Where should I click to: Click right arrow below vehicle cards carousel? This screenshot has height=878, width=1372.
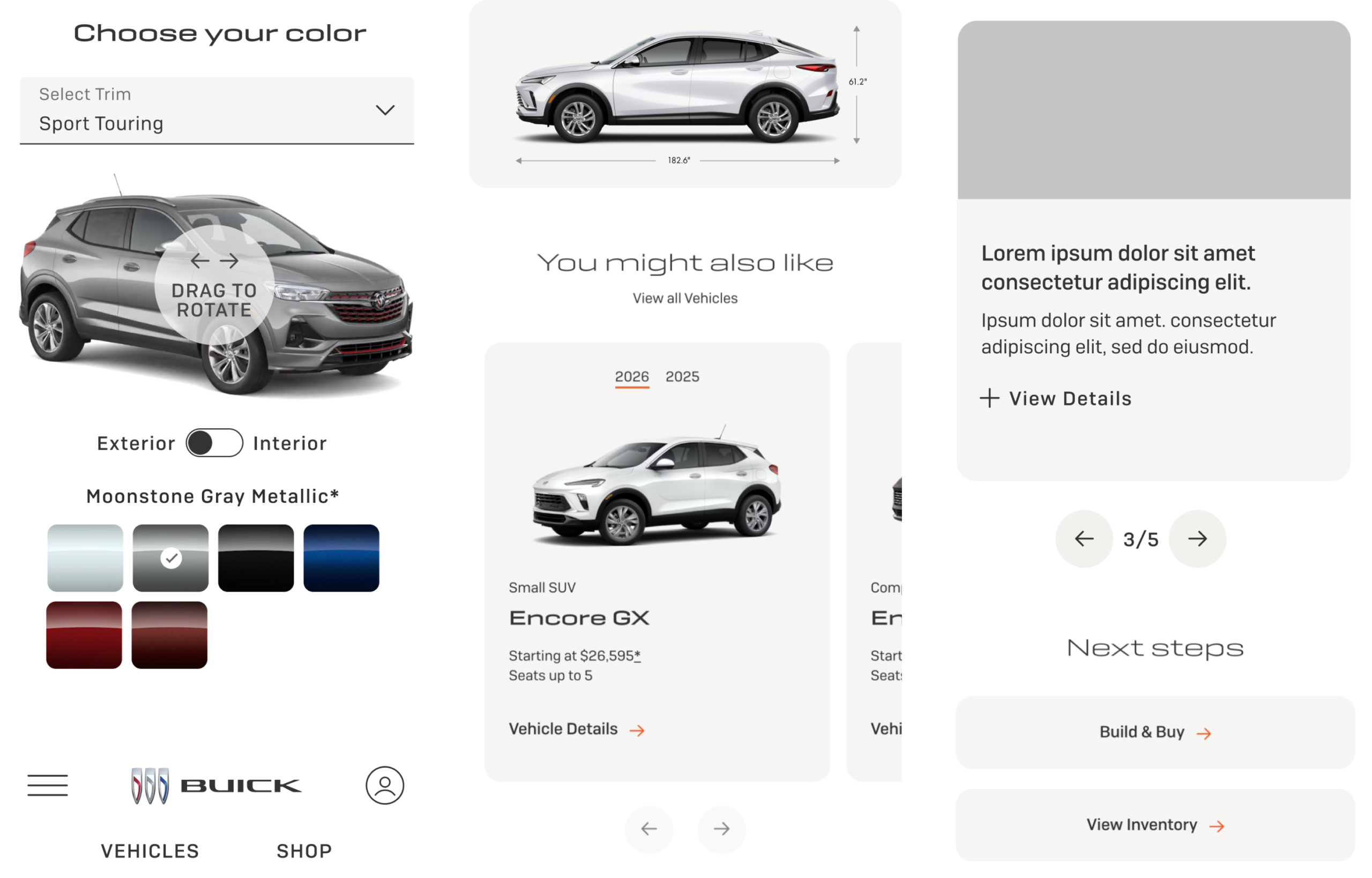point(721,828)
